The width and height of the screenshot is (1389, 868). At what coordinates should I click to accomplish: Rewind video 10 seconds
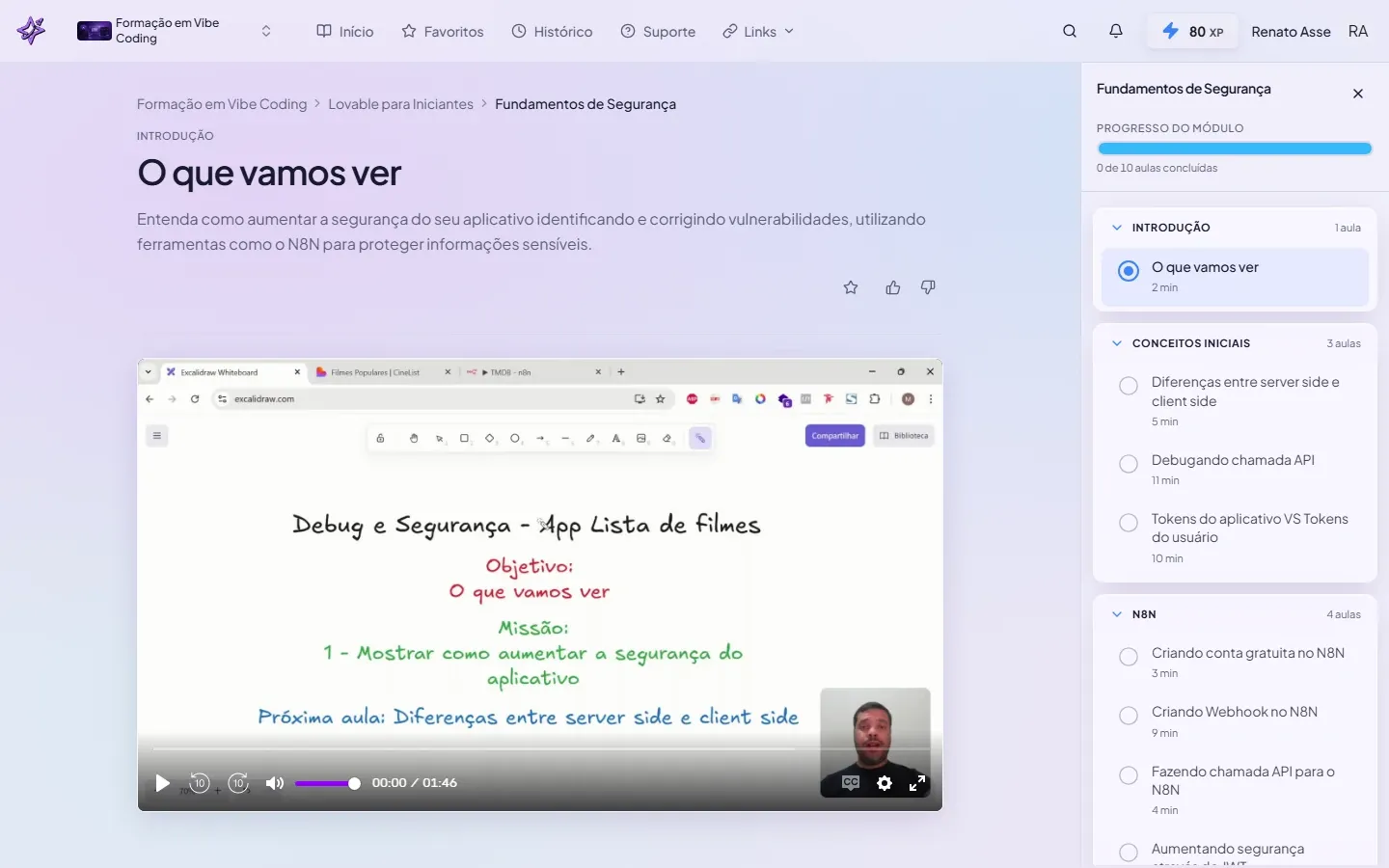pos(200,783)
